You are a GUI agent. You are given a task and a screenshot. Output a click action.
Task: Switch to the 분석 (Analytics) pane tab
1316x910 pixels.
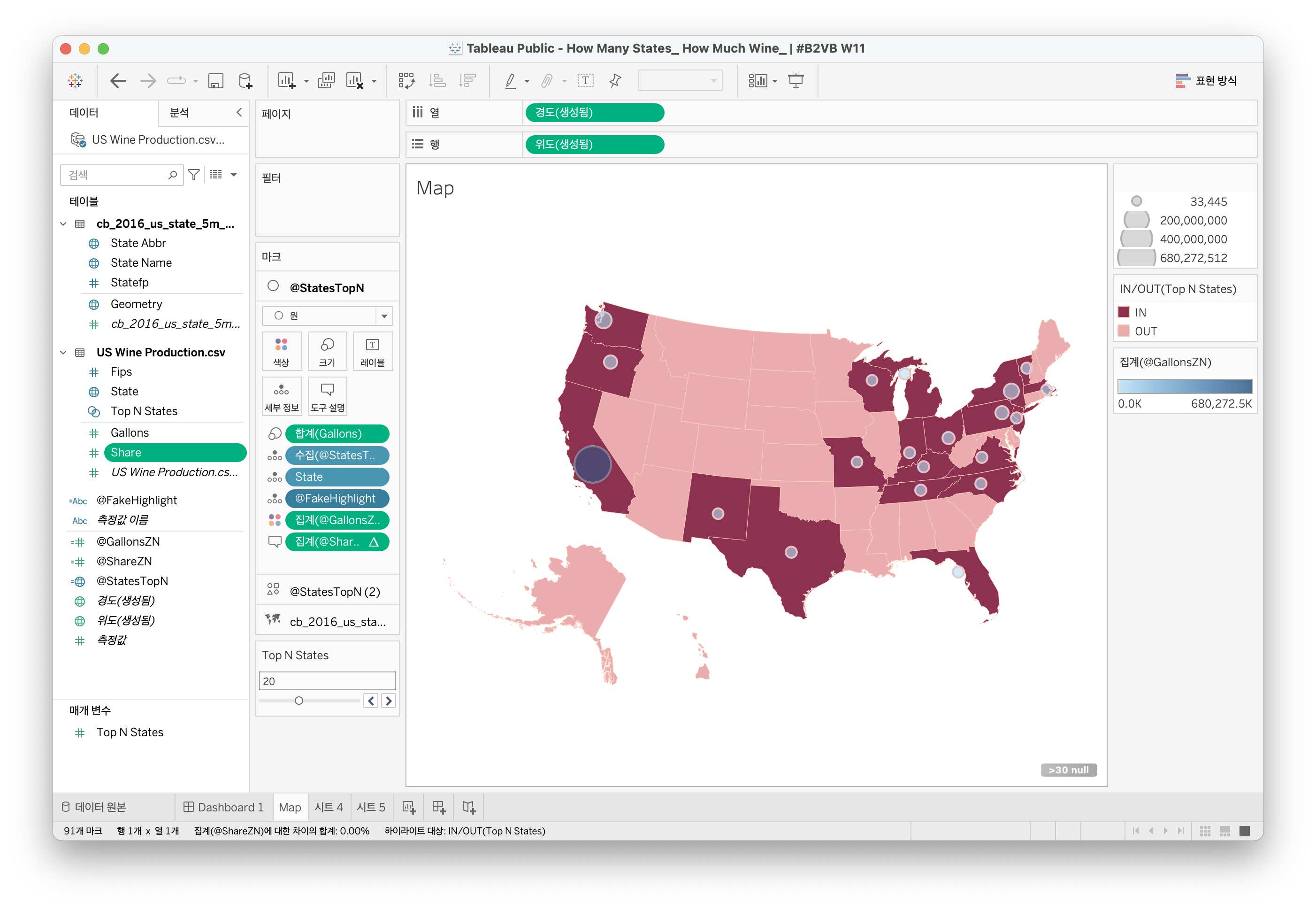tap(180, 113)
